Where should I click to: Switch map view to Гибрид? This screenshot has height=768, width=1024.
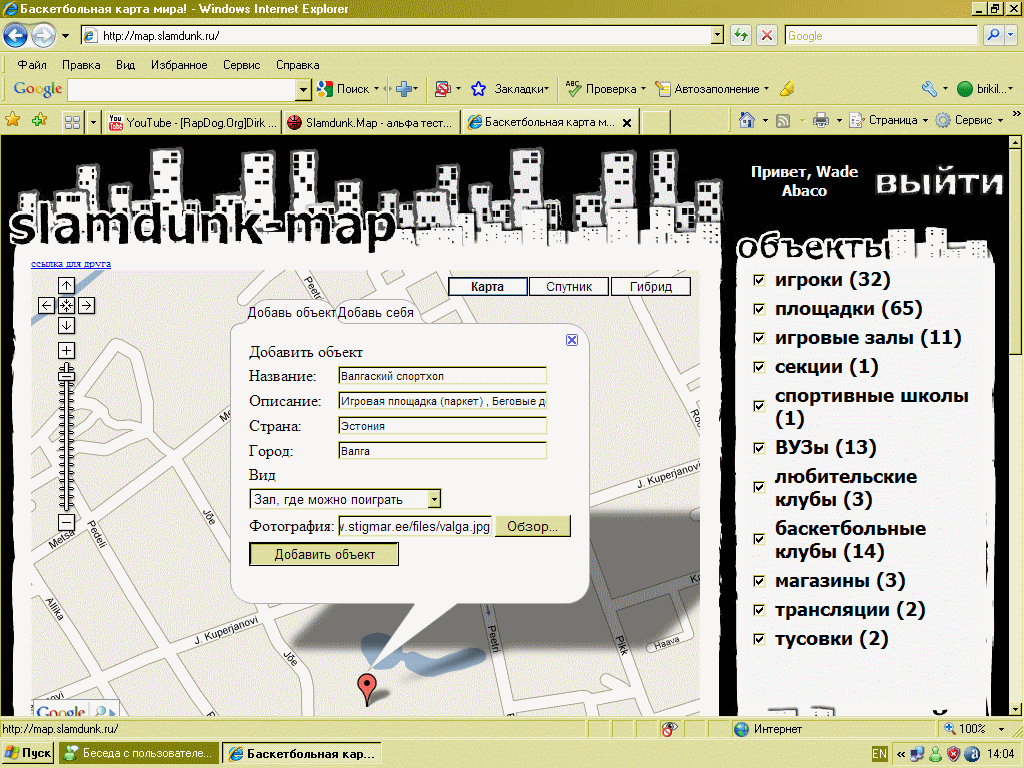pyautogui.click(x=650, y=287)
